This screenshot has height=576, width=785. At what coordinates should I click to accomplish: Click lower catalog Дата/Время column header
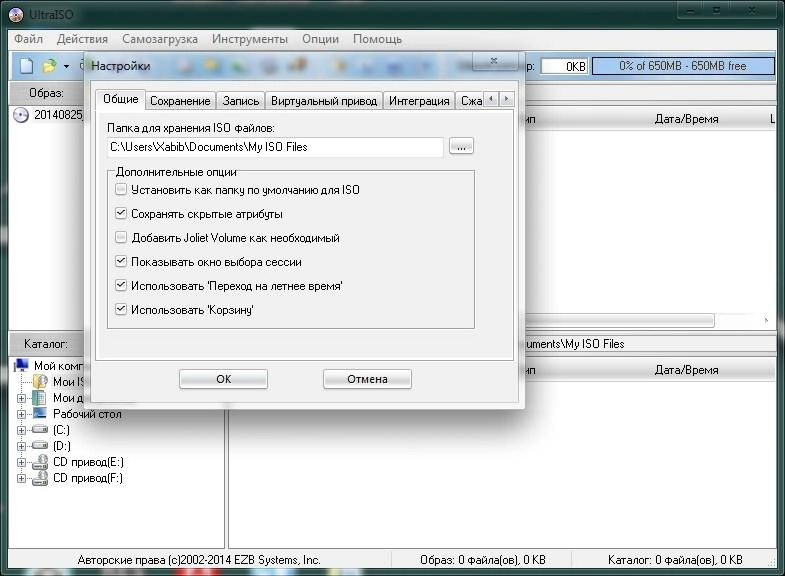pos(686,370)
